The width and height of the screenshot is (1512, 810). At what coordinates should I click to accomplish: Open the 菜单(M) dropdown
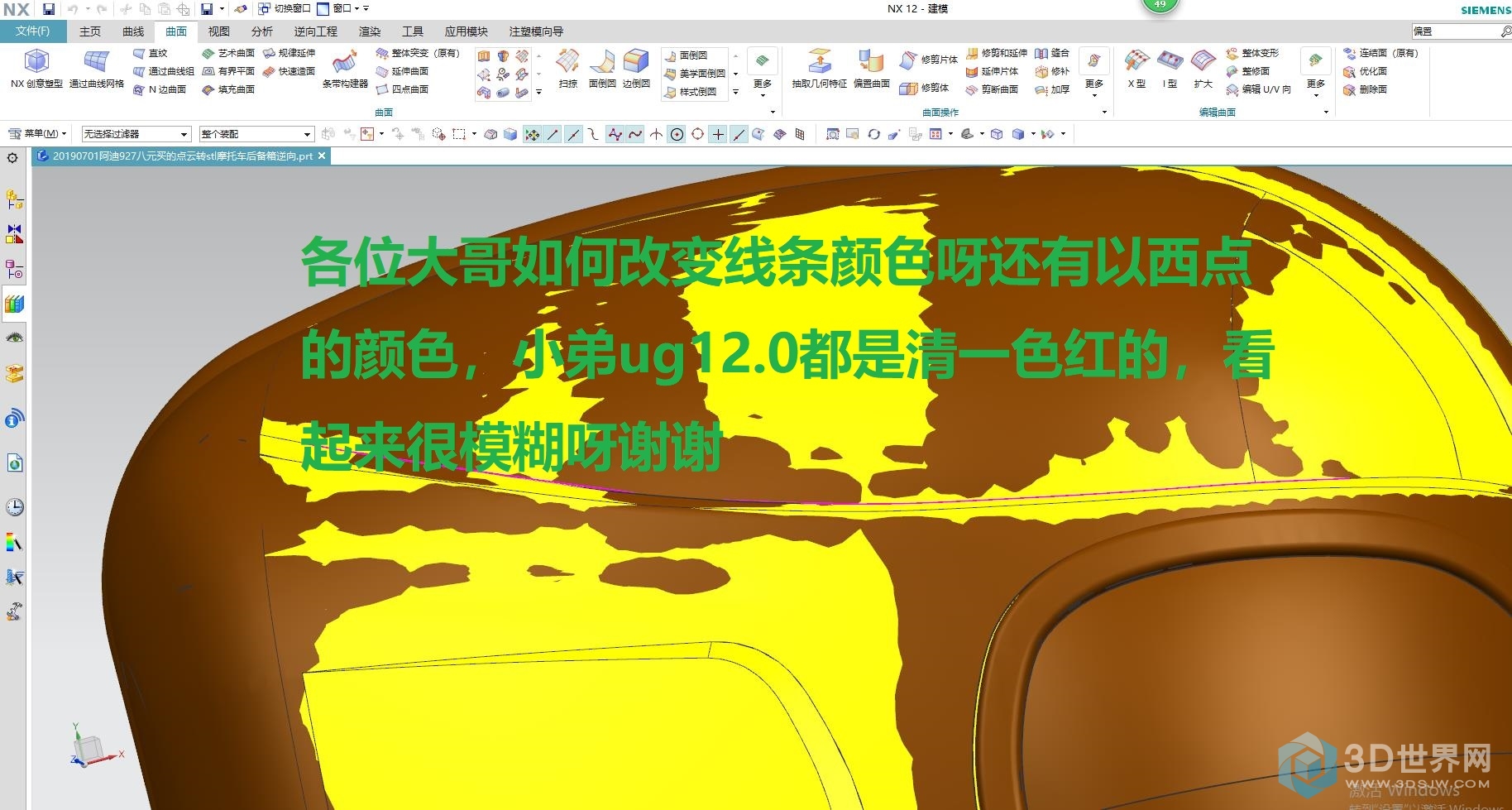tap(37, 134)
